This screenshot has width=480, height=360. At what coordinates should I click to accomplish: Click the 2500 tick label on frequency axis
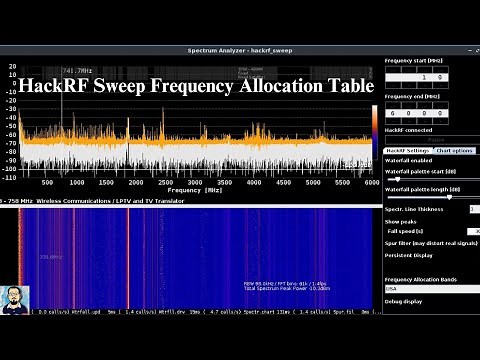coord(165,182)
